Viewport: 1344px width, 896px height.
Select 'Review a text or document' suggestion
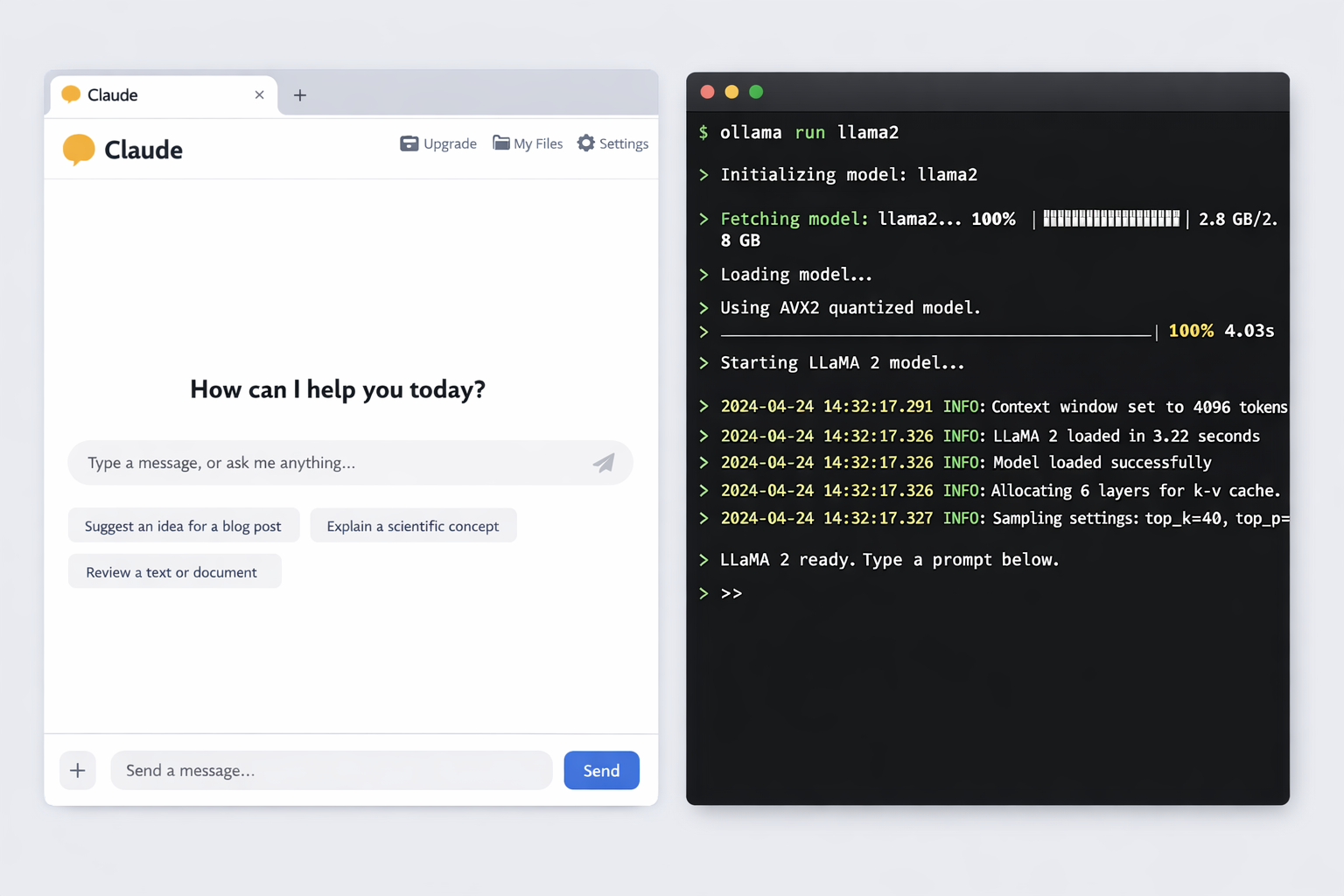pos(172,572)
